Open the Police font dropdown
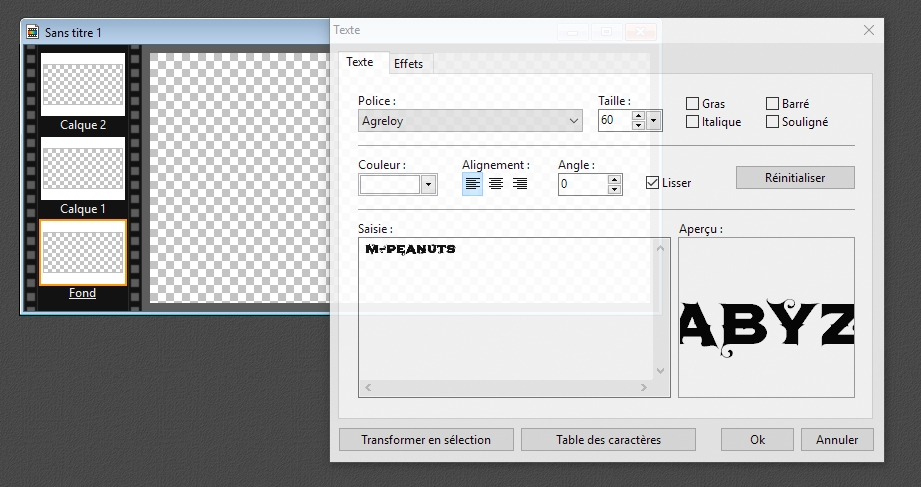 [574, 121]
